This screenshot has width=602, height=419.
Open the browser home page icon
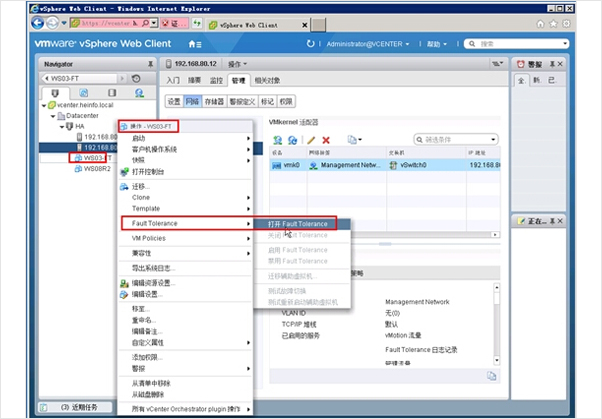pyautogui.click(x=540, y=24)
